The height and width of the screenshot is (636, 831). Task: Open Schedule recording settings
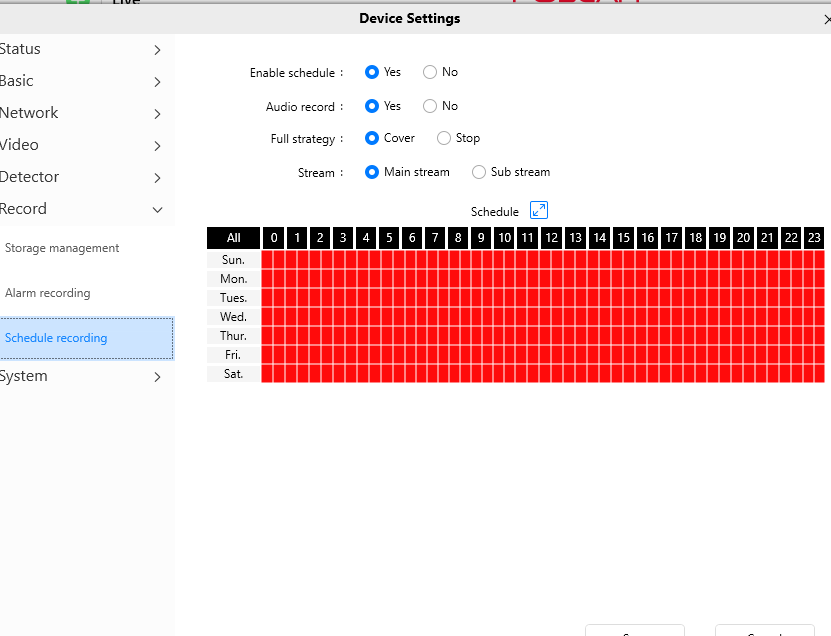click(x=87, y=338)
